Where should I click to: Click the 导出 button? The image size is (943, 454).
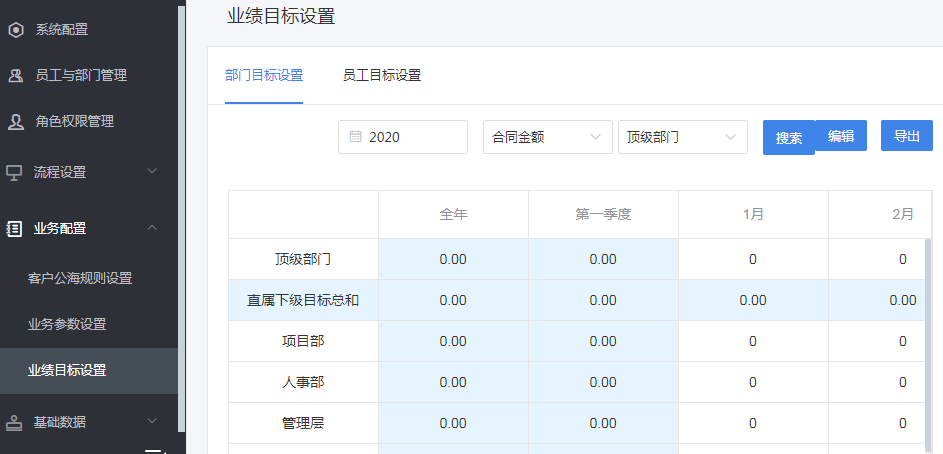pyautogui.click(x=907, y=136)
